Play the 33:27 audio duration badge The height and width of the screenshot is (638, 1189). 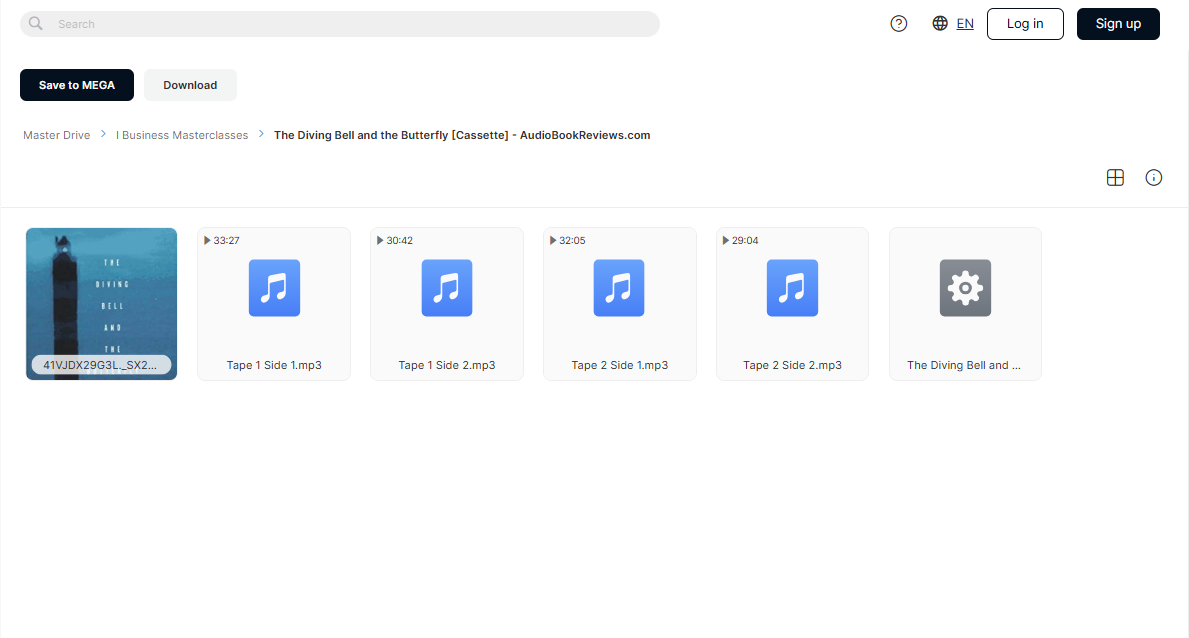[x=221, y=240]
